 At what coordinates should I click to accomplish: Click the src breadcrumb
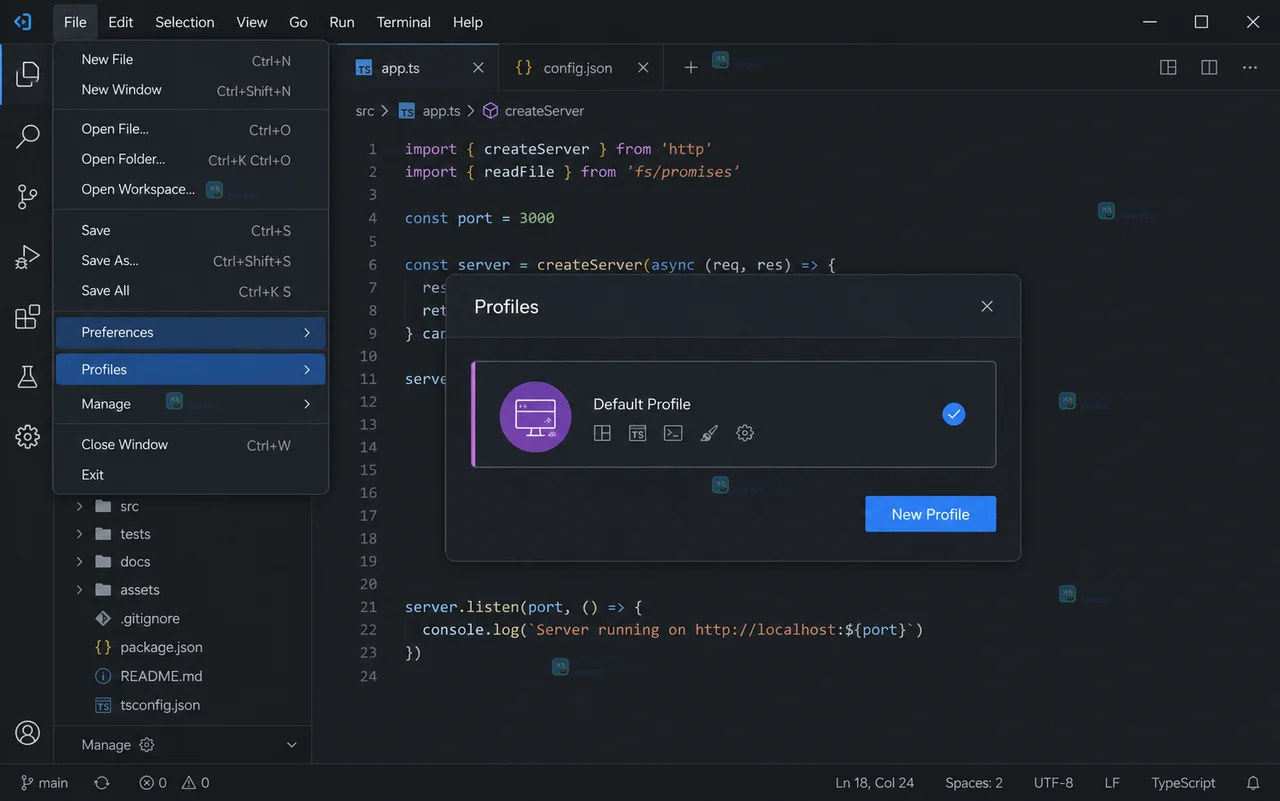(365, 111)
